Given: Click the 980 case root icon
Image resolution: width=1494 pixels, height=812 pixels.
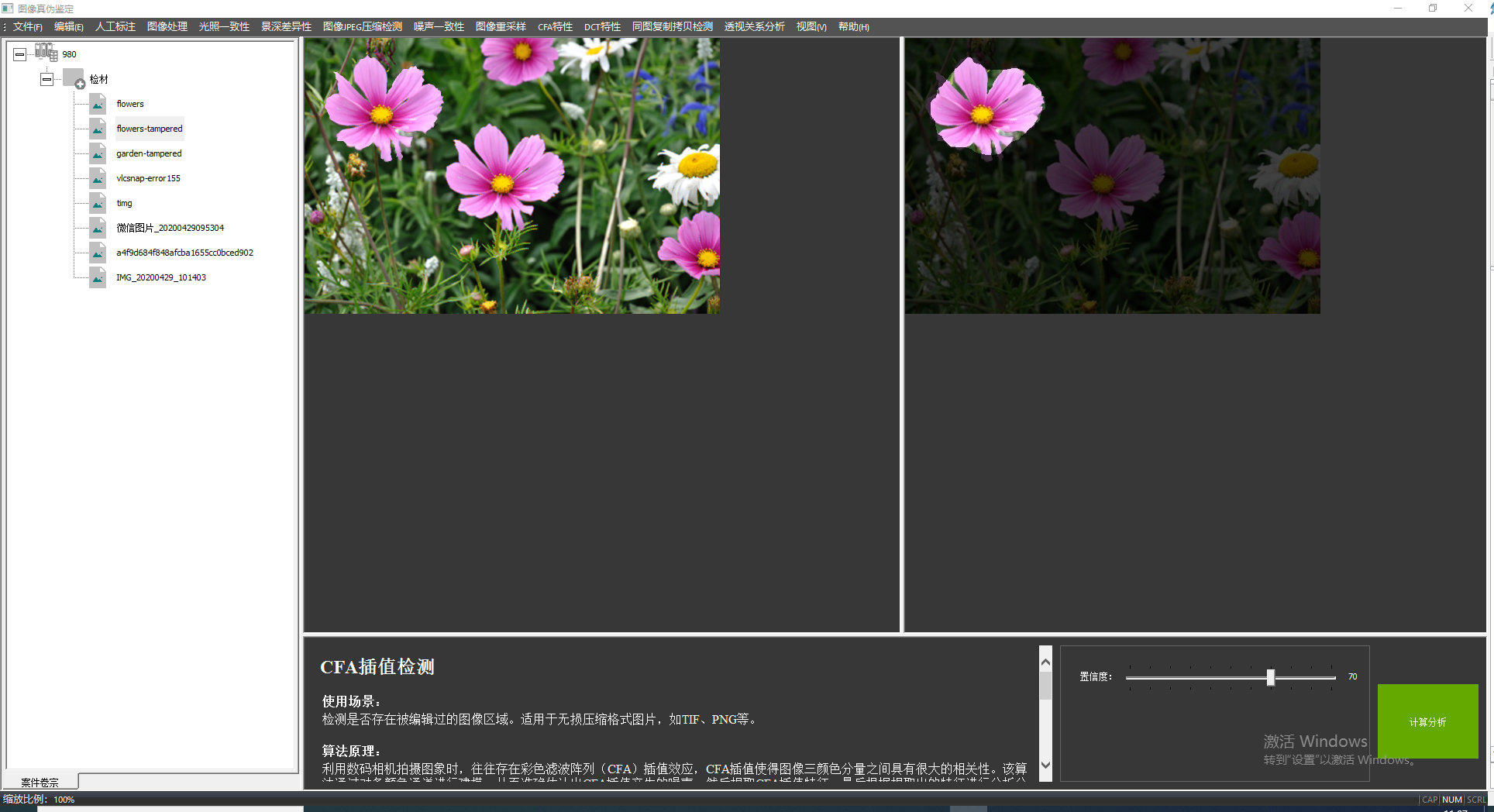Looking at the screenshot, I should tap(46, 53).
